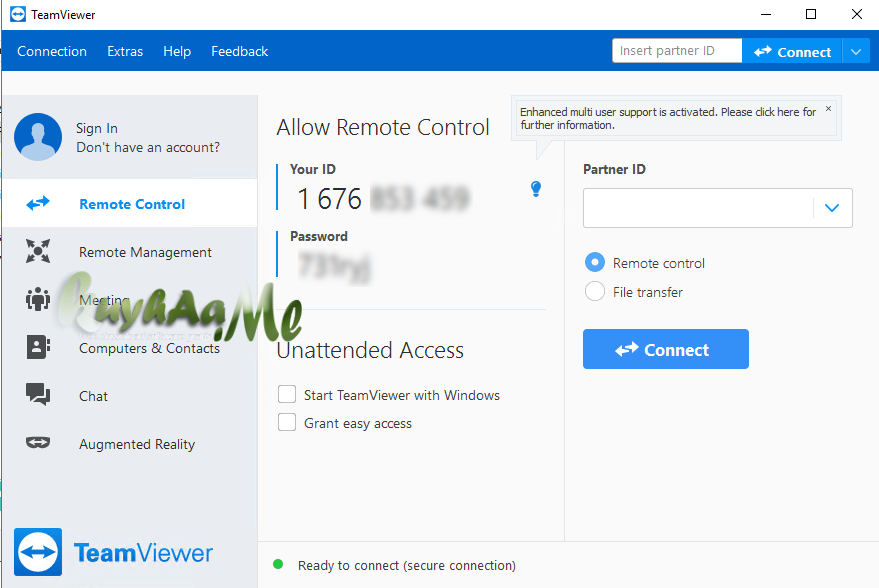This screenshot has width=879, height=588.
Task: Click the Allow Remote Control heading
Action: click(x=383, y=127)
